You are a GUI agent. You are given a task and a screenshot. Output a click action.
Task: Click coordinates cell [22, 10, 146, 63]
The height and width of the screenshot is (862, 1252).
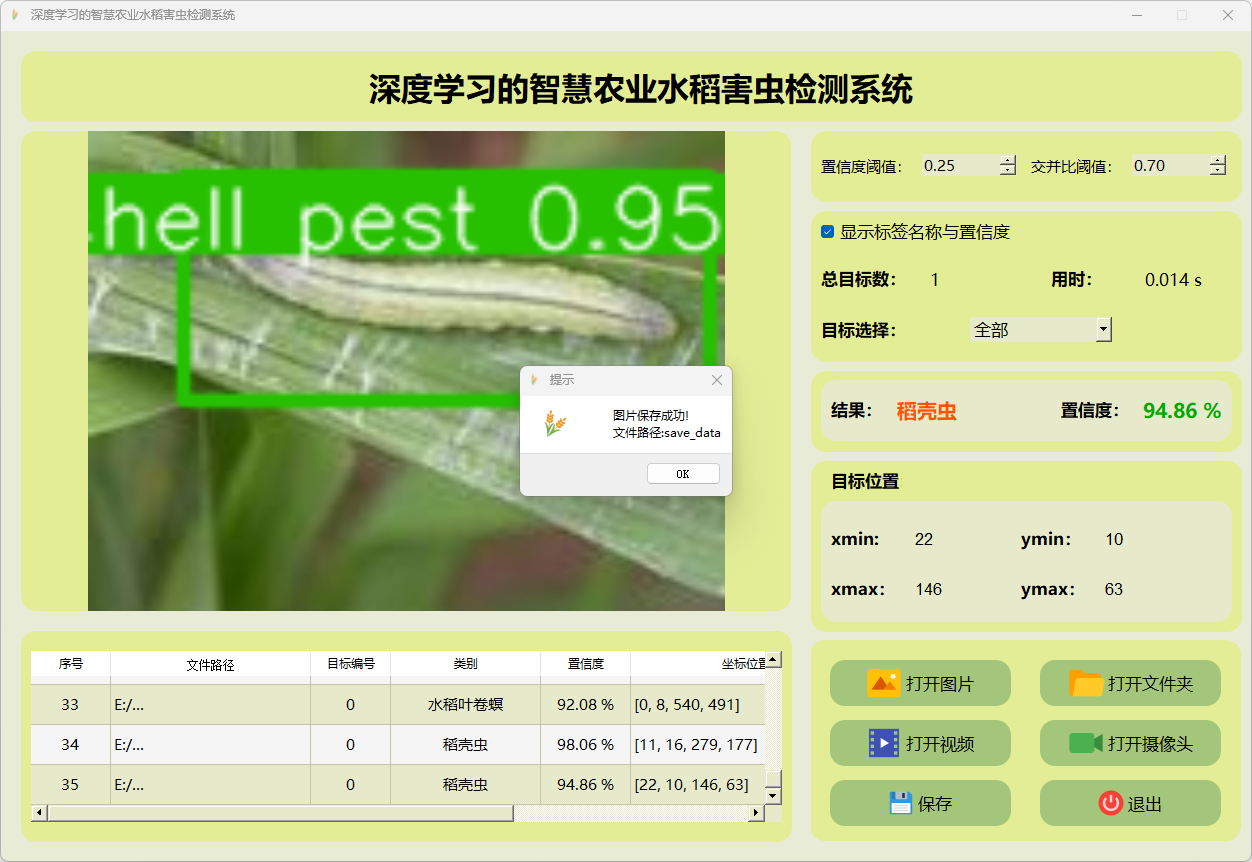click(698, 785)
